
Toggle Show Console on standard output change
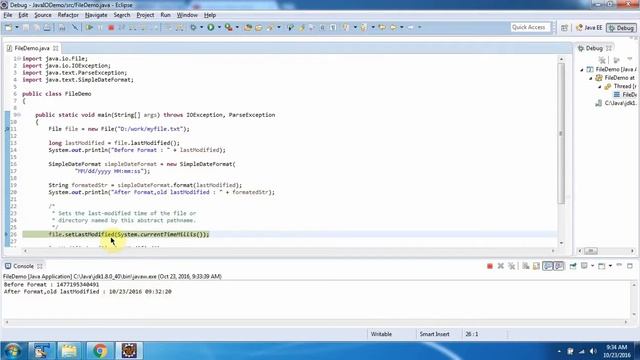click(548, 266)
